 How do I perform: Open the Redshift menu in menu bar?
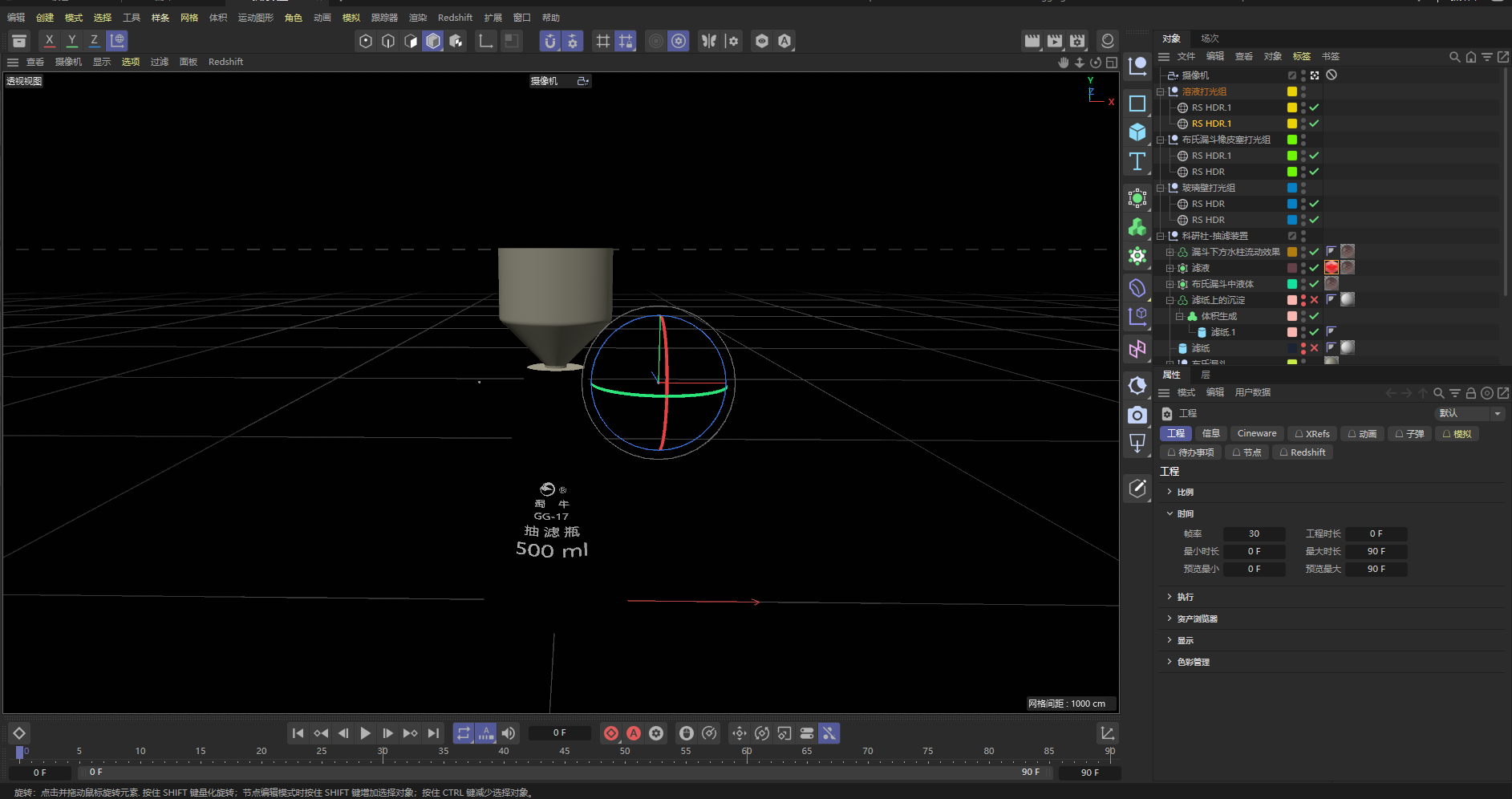click(x=455, y=18)
